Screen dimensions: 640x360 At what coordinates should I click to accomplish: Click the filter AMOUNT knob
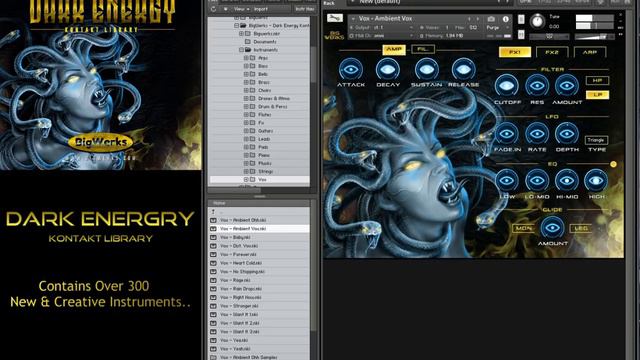coord(567,86)
